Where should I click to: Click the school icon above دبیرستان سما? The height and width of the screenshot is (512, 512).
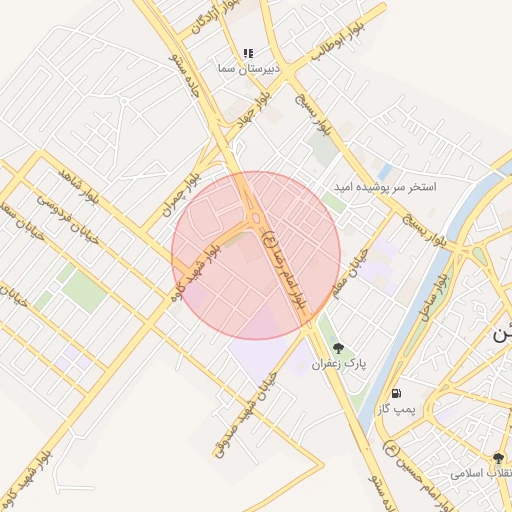pyautogui.click(x=248, y=53)
